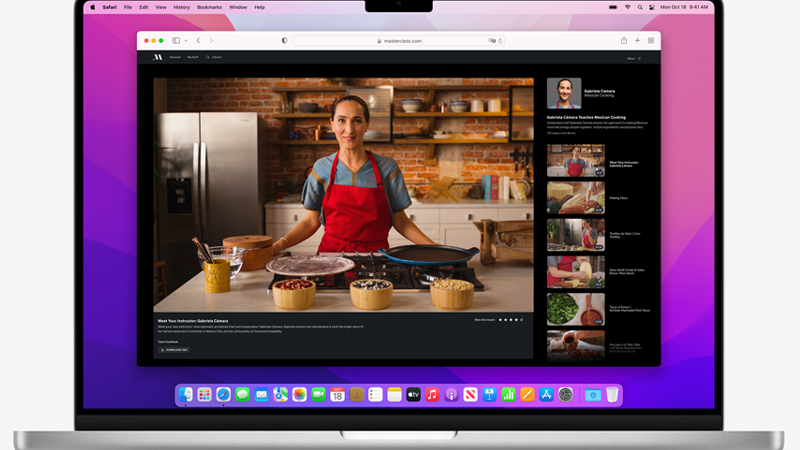Viewport: 800px width, 450px height.
Task: Open the Privacy Report shield icon
Action: tap(284, 40)
